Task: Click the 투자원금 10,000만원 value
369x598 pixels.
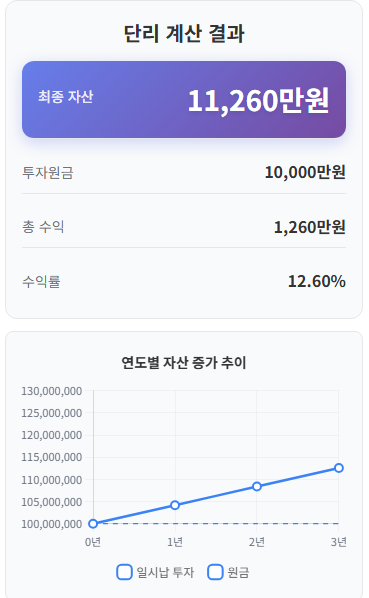Action: [305, 172]
